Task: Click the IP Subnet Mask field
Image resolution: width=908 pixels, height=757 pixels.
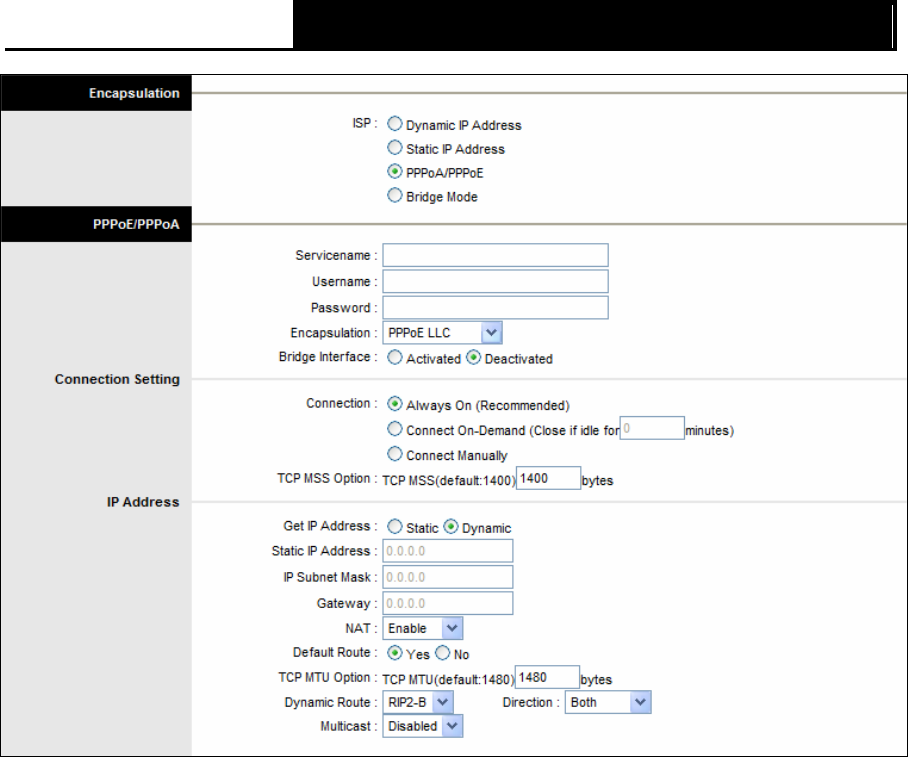Action: (x=448, y=577)
